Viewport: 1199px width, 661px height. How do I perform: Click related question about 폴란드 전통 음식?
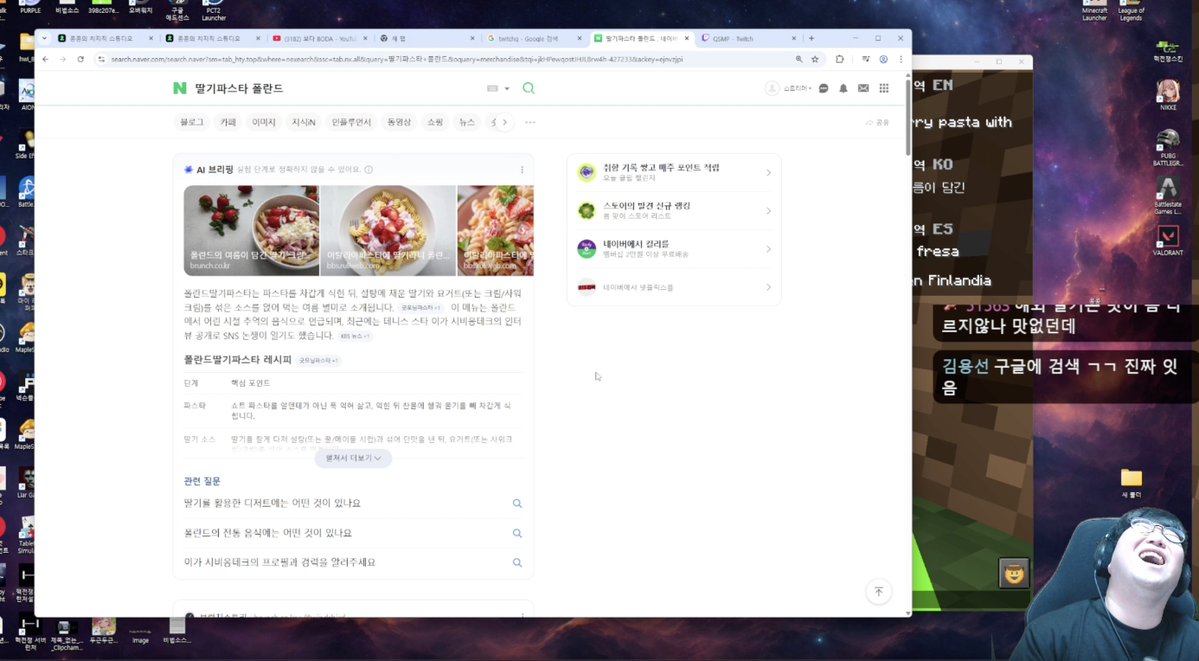268,533
